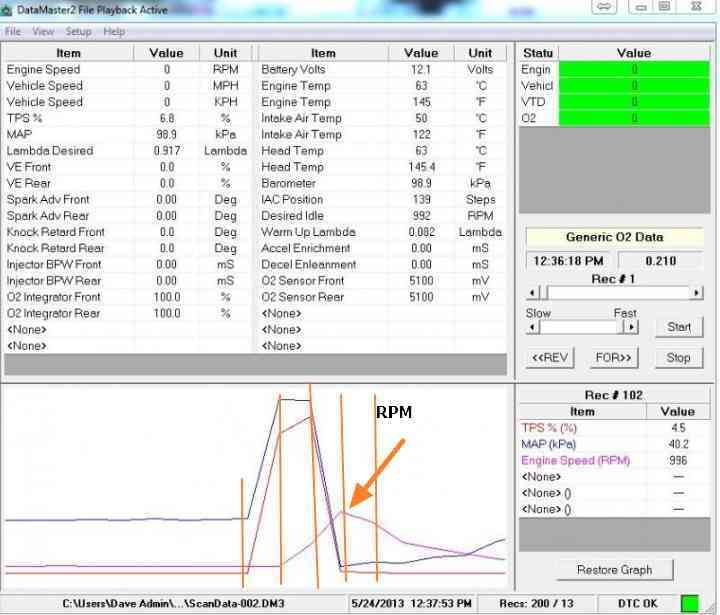Image resolution: width=720 pixels, height=615 pixels.
Task: Click the Start playback button
Action: point(679,327)
